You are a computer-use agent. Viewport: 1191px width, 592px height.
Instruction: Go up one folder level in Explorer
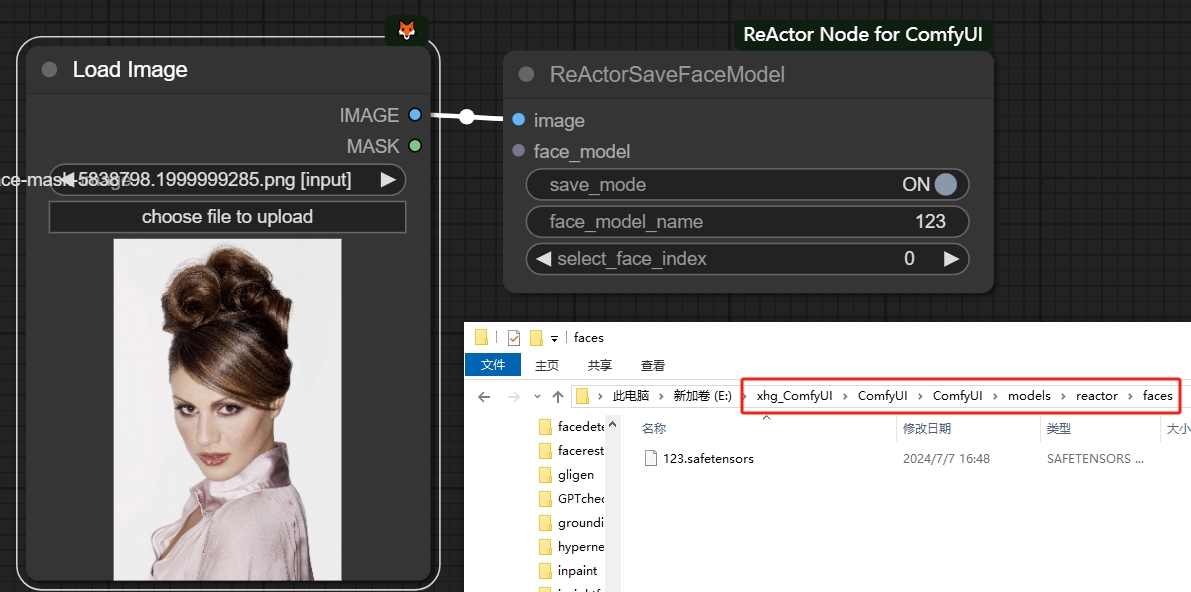click(558, 396)
